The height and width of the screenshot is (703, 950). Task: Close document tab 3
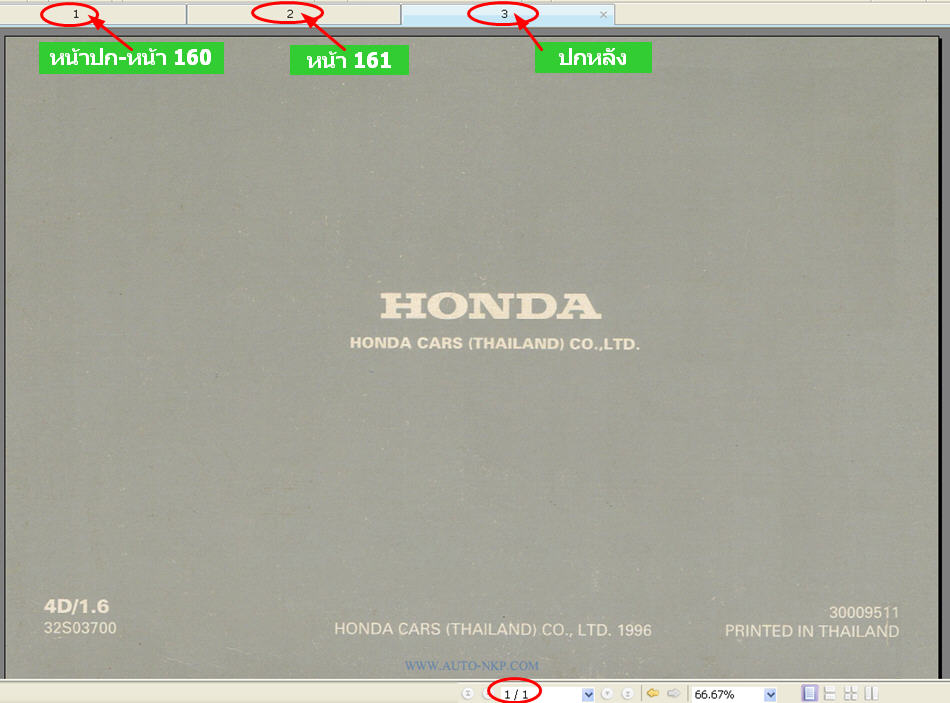click(x=603, y=15)
